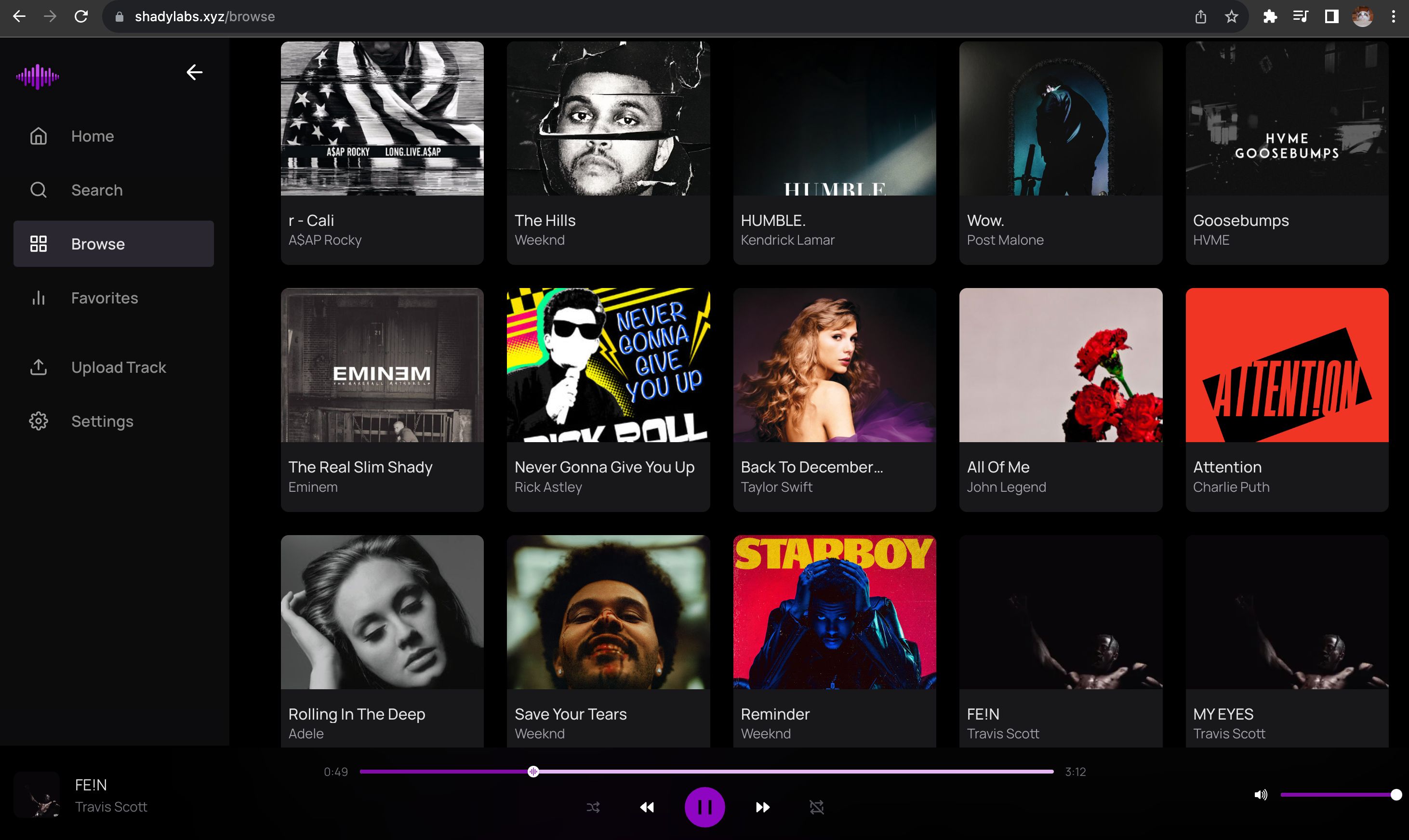Image resolution: width=1409 pixels, height=840 pixels.
Task: Select the Browse menu label
Action: click(x=98, y=244)
